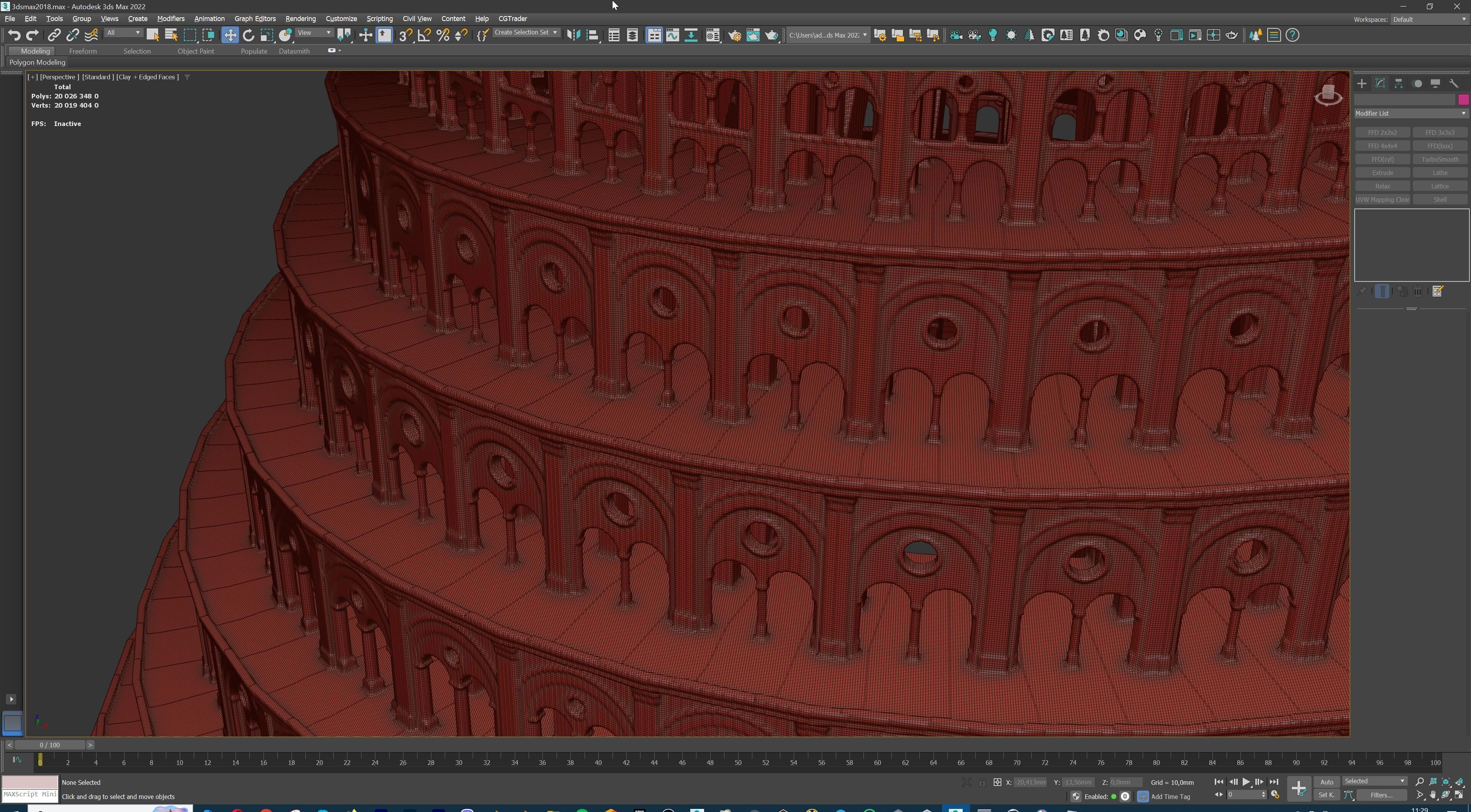Click the Lattice modifier button
Screen dimensions: 1471x812
[x=1440, y=186]
